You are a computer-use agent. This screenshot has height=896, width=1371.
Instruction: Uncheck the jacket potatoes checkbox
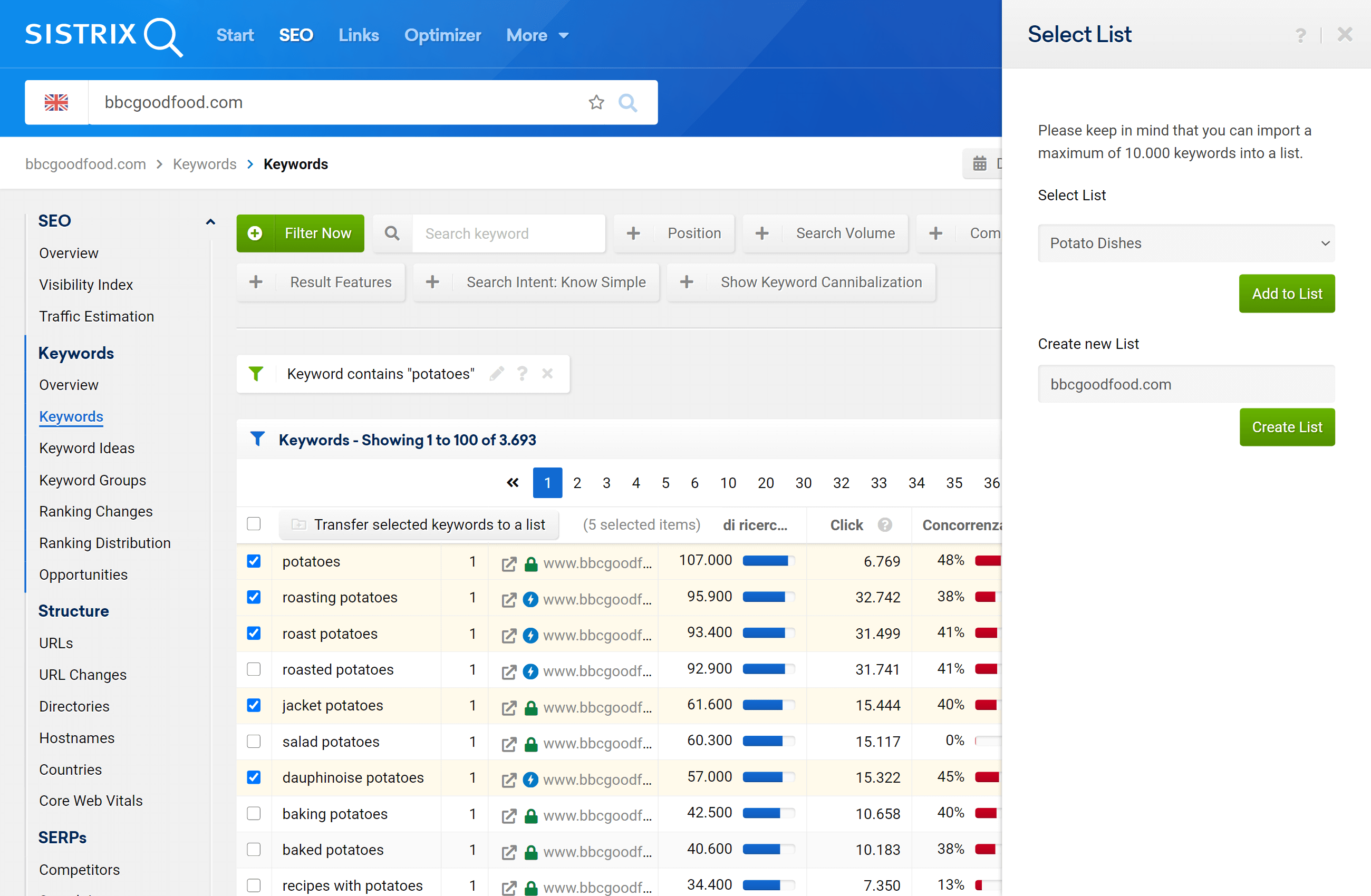(254, 705)
